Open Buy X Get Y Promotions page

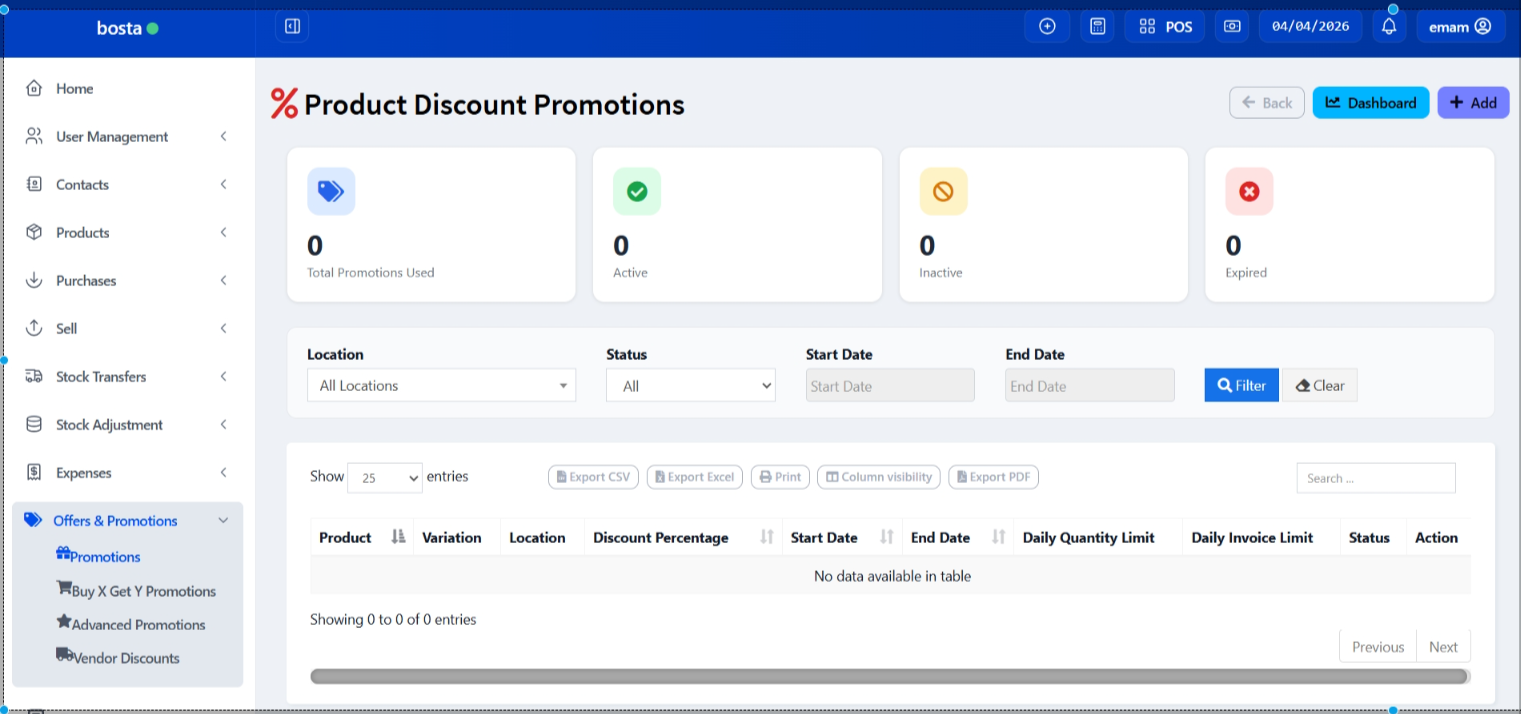143,591
